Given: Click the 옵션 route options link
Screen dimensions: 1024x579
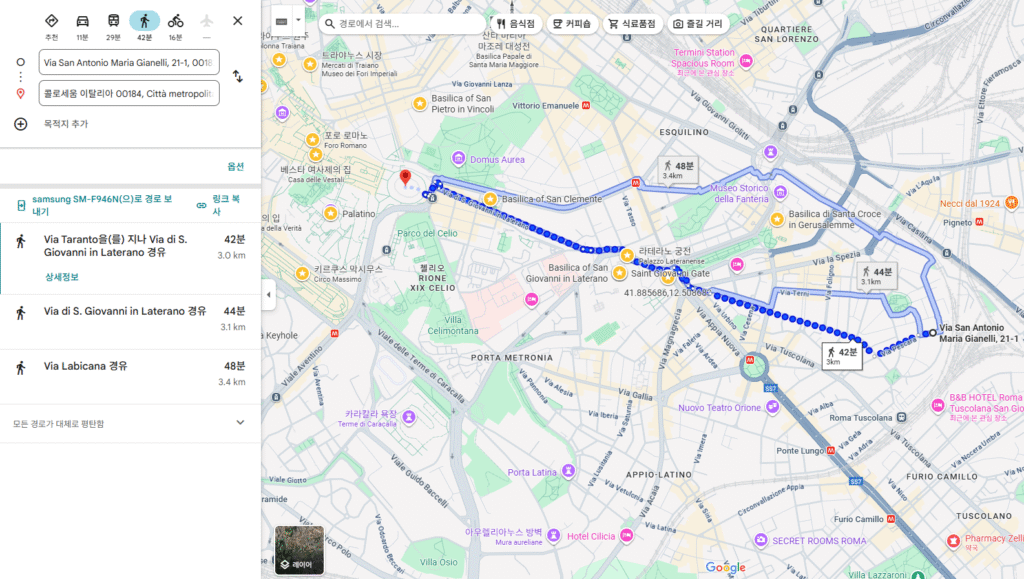Looking at the screenshot, I should [x=235, y=166].
